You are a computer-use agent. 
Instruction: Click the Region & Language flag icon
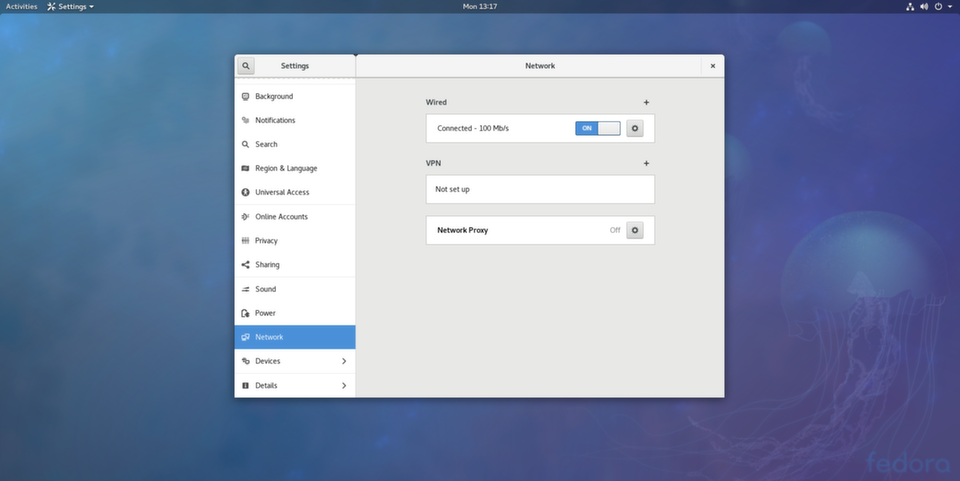click(x=246, y=168)
